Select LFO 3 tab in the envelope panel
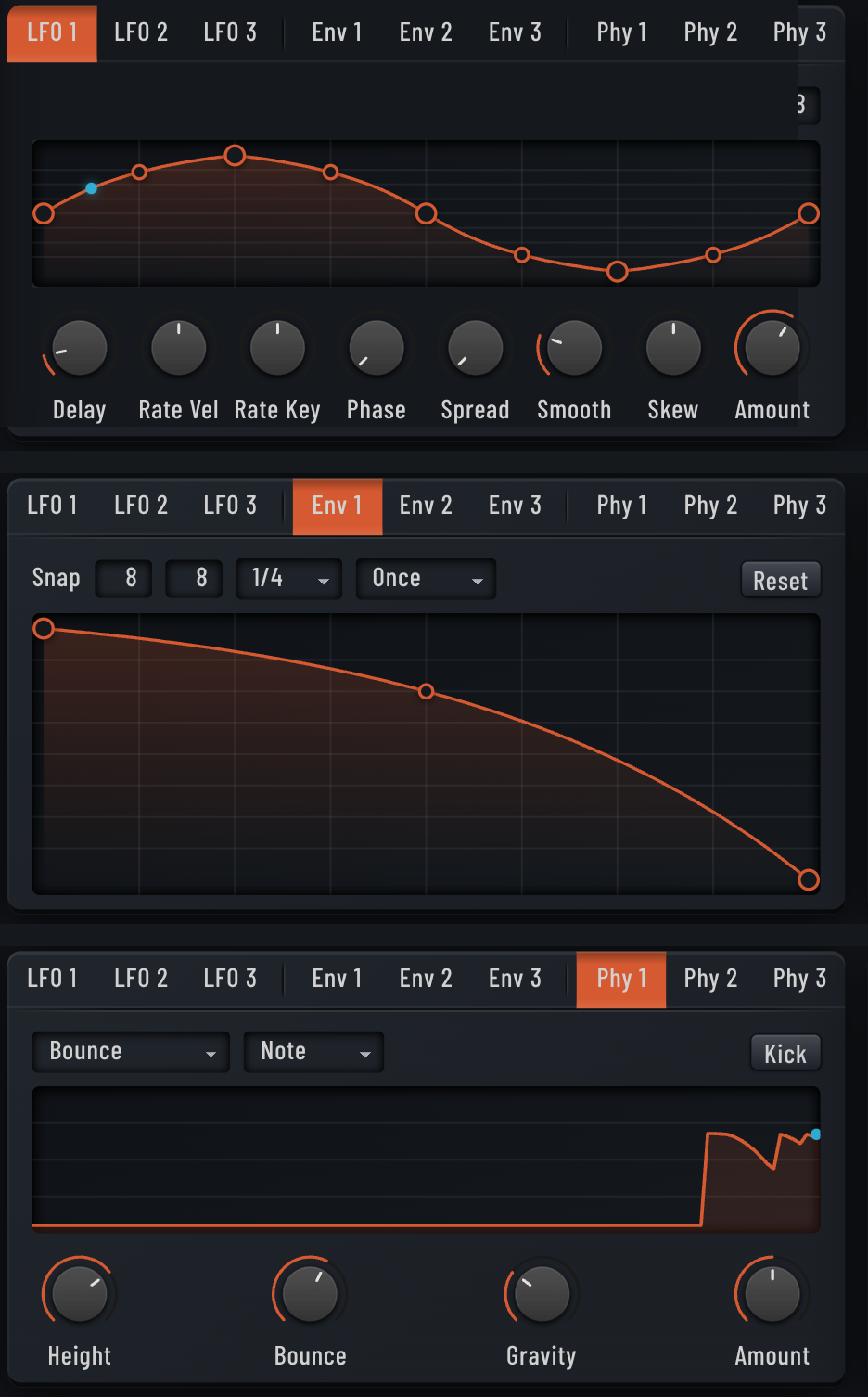The width and height of the screenshot is (868, 1397). (230, 506)
